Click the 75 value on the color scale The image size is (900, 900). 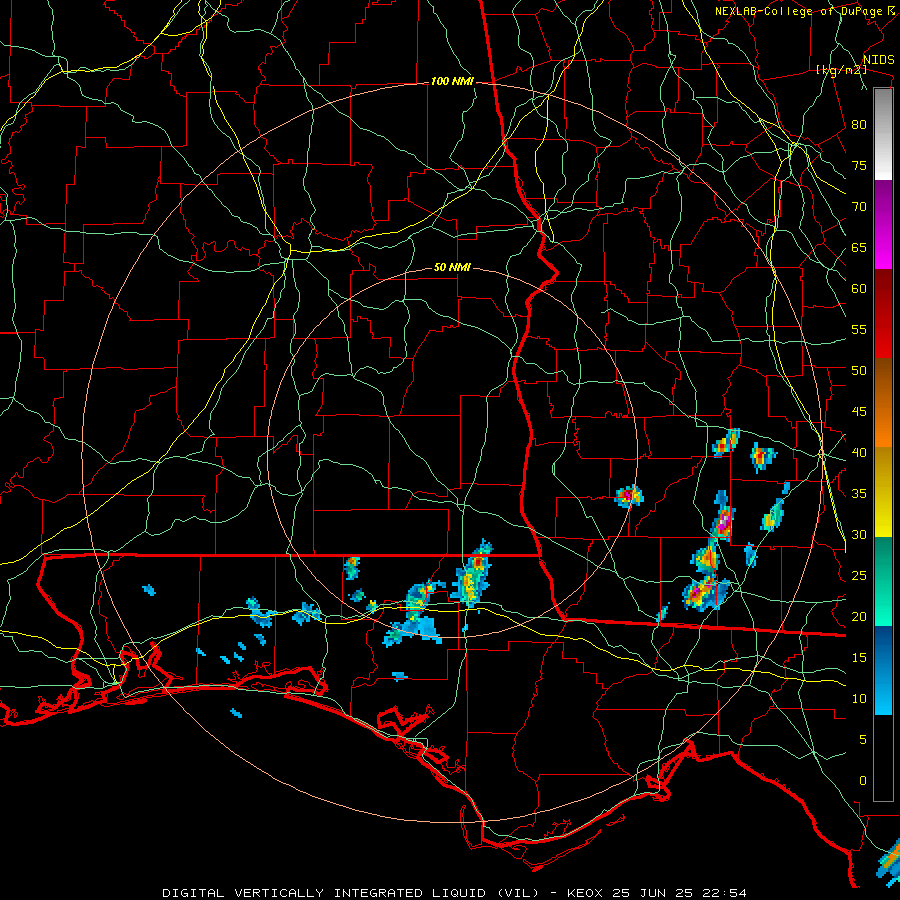pos(859,166)
